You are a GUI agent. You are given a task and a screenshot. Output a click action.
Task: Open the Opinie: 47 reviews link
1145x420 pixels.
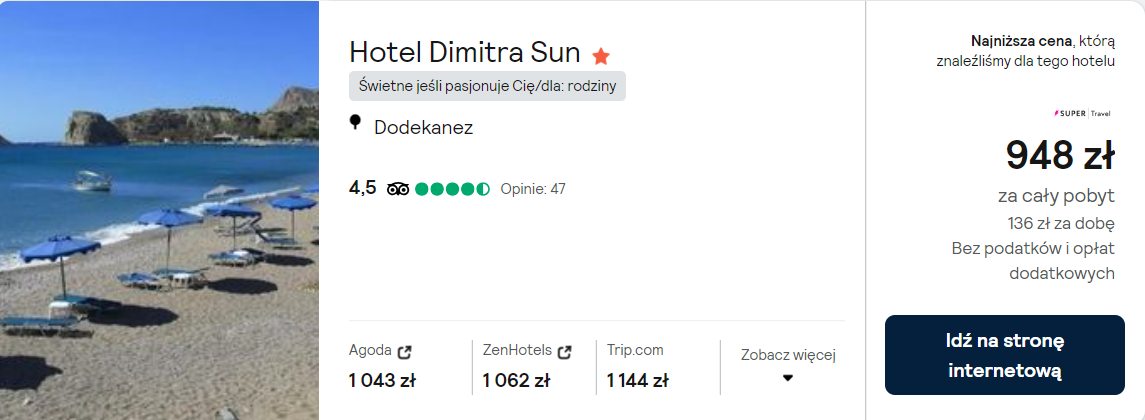pos(533,188)
